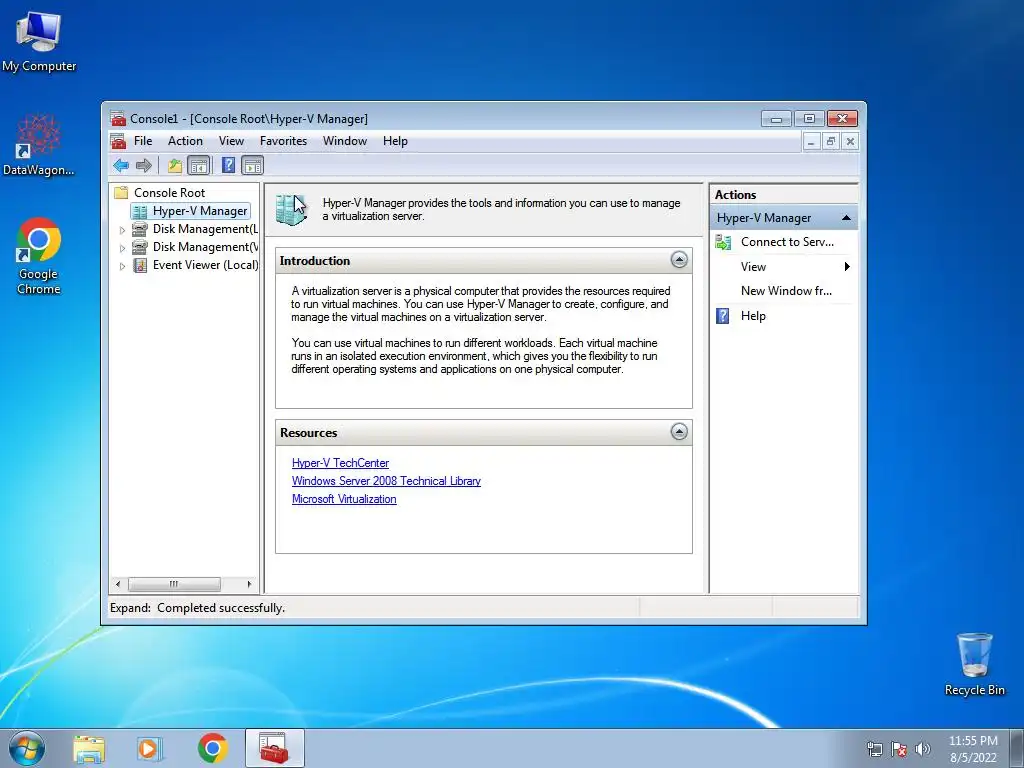Open the Help menu in the menu bar
This screenshot has width=1024, height=768.
tap(395, 141)
